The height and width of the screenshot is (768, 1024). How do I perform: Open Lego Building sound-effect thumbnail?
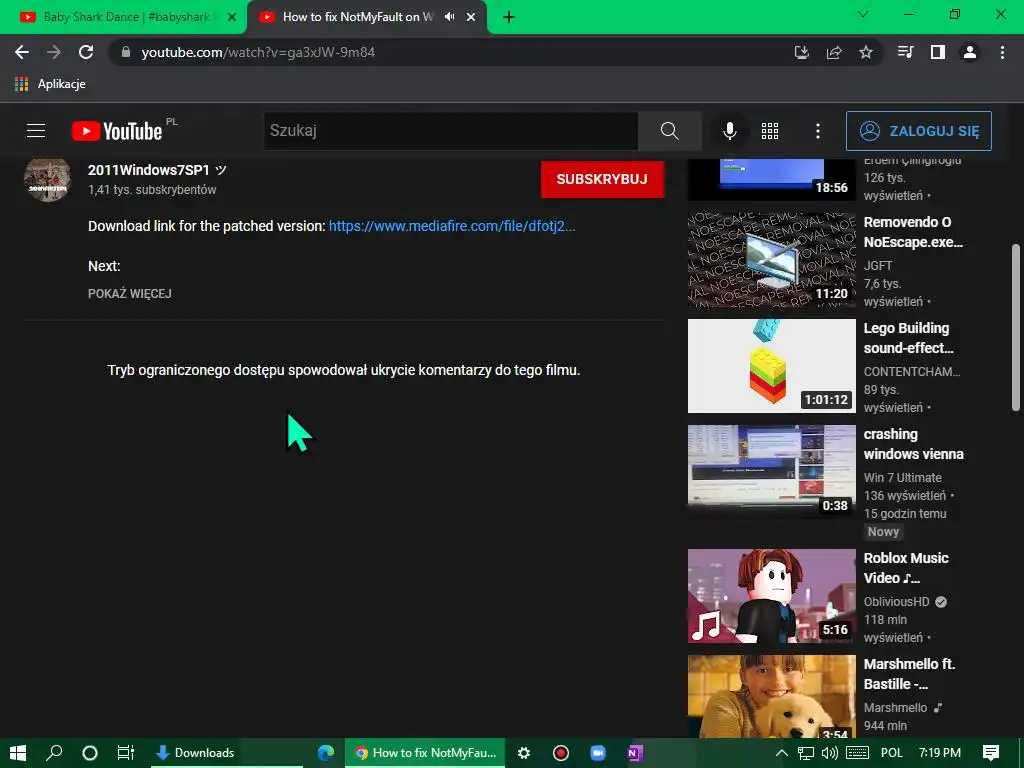click(x=771, y=366)
